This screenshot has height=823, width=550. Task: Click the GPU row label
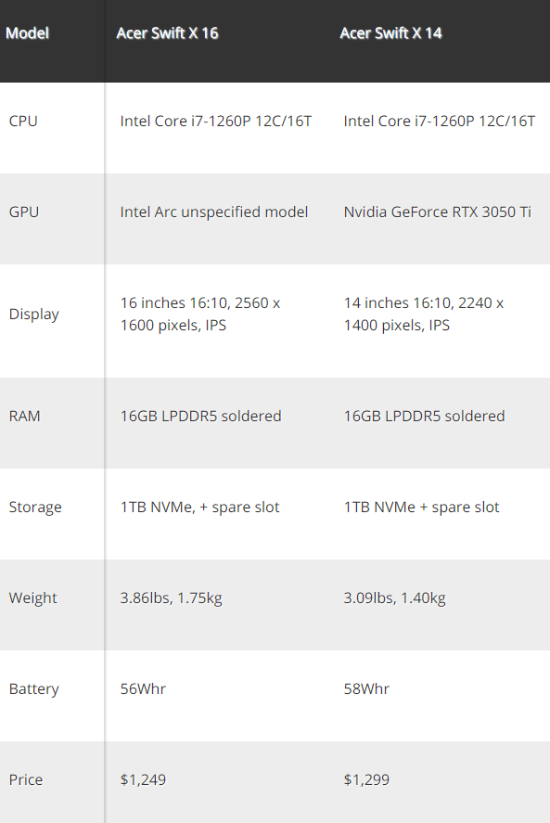click(24, 212)
